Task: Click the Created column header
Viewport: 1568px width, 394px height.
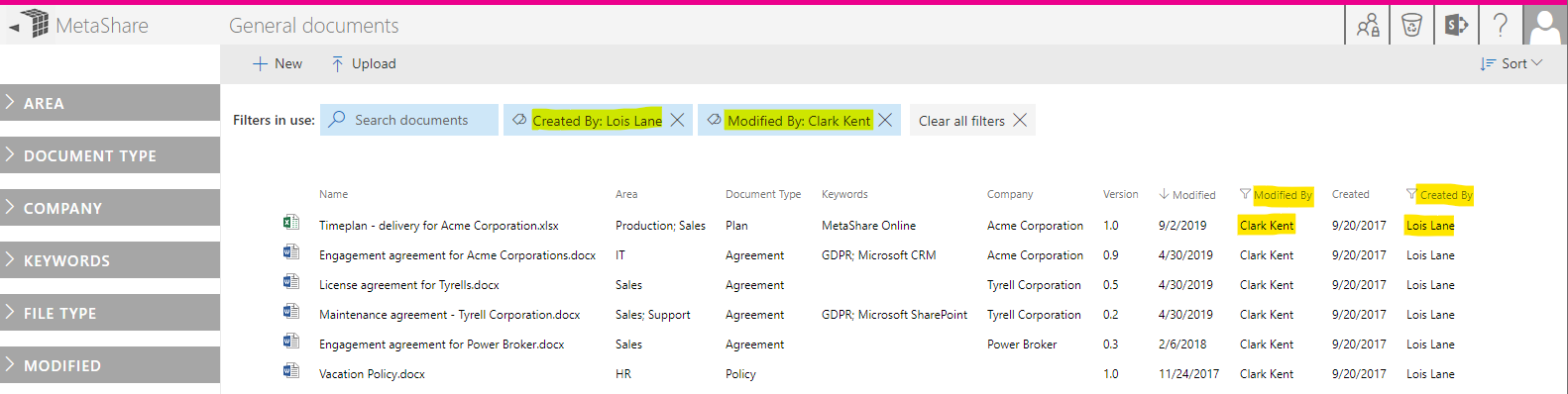Action: (x=1350, y=194)
